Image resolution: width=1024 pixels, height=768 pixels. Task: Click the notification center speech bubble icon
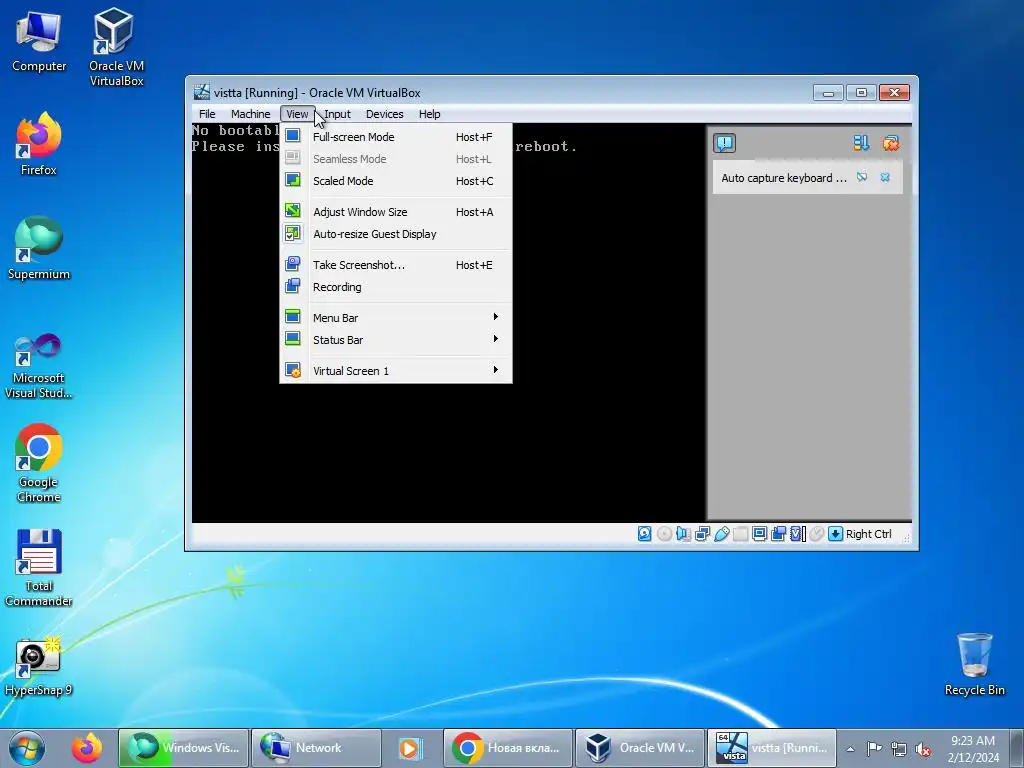point(724,143)
